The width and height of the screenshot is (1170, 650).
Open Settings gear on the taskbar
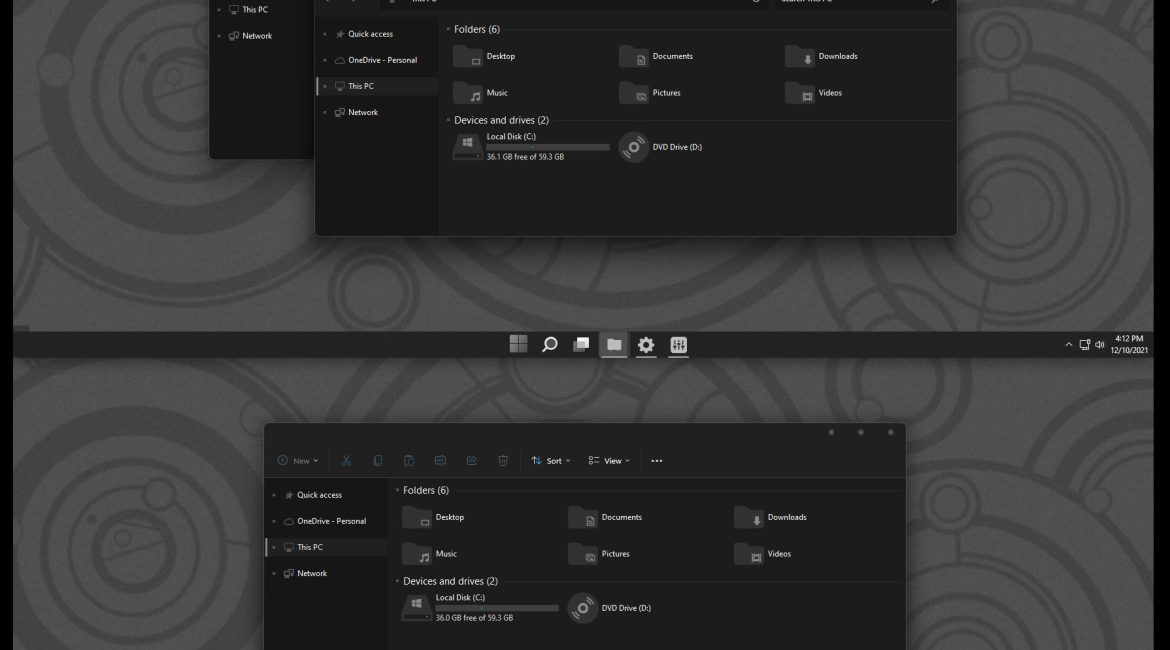[x=646, y=344]
